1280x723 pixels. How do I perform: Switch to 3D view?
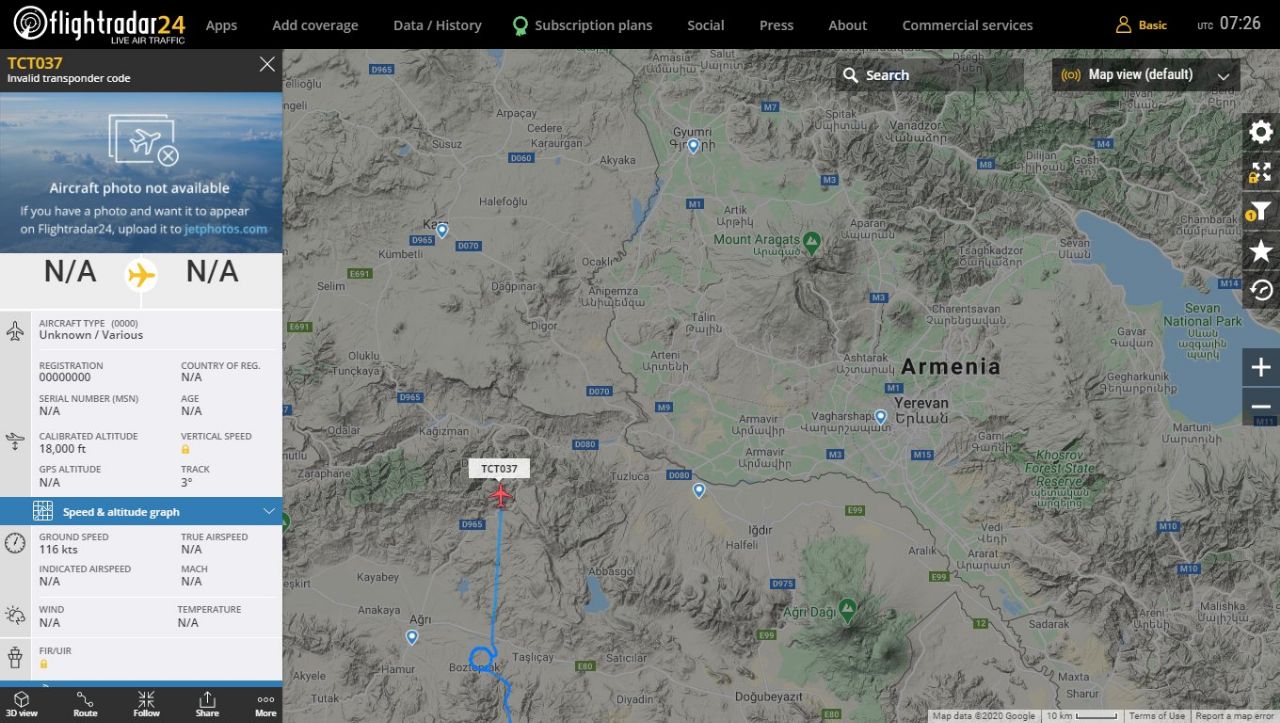pyautogui.click(x=22, y=704)
